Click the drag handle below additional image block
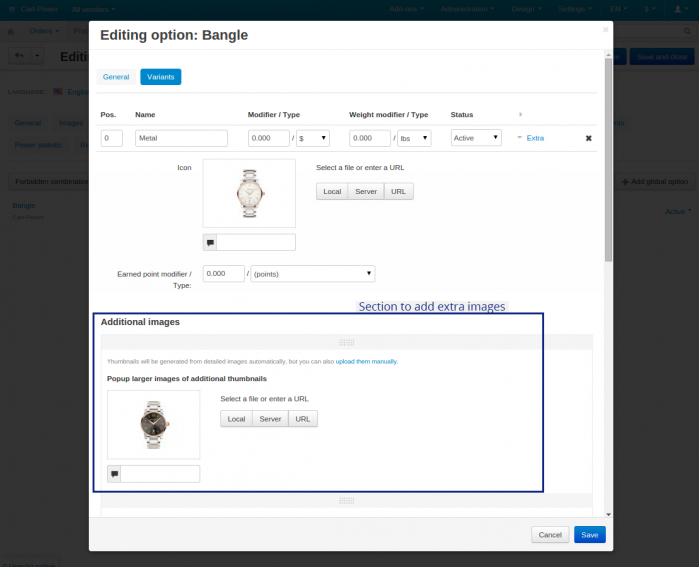This screenshot has width=700, height=567. point(346,500)
